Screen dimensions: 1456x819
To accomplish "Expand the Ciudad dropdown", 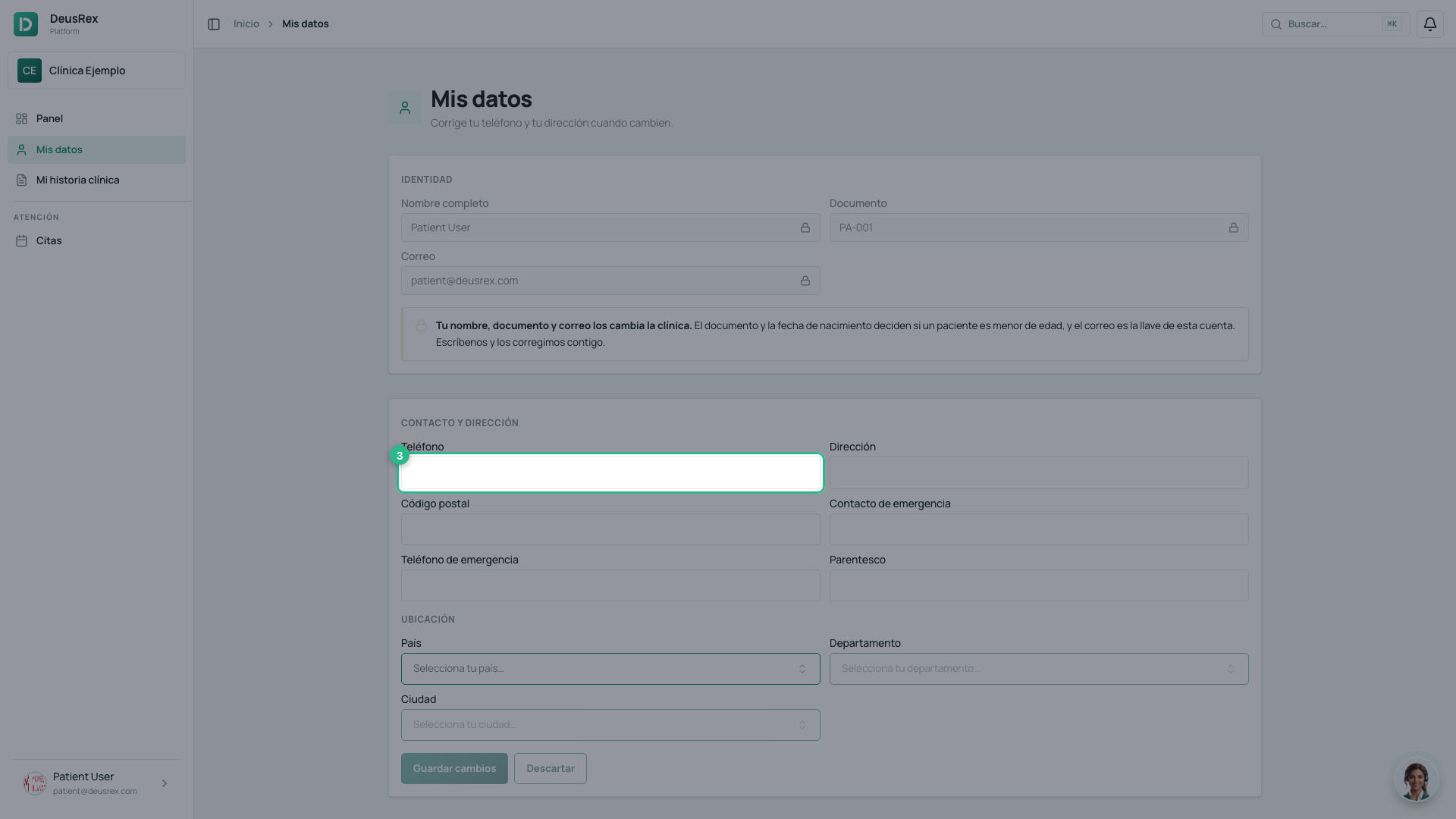I will [x=610, y=725].
